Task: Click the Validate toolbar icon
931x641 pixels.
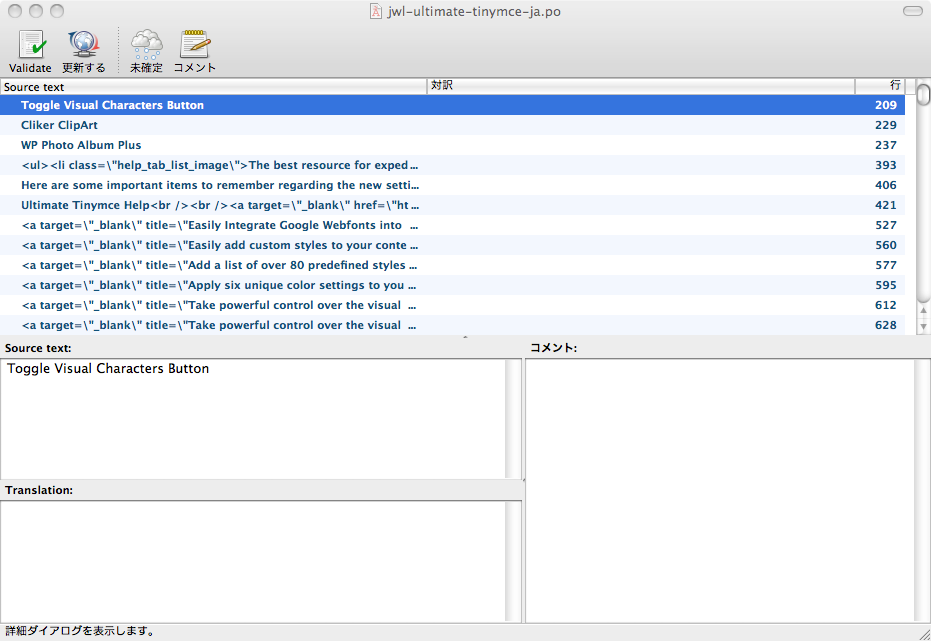Action: click(x=30, y=46)
